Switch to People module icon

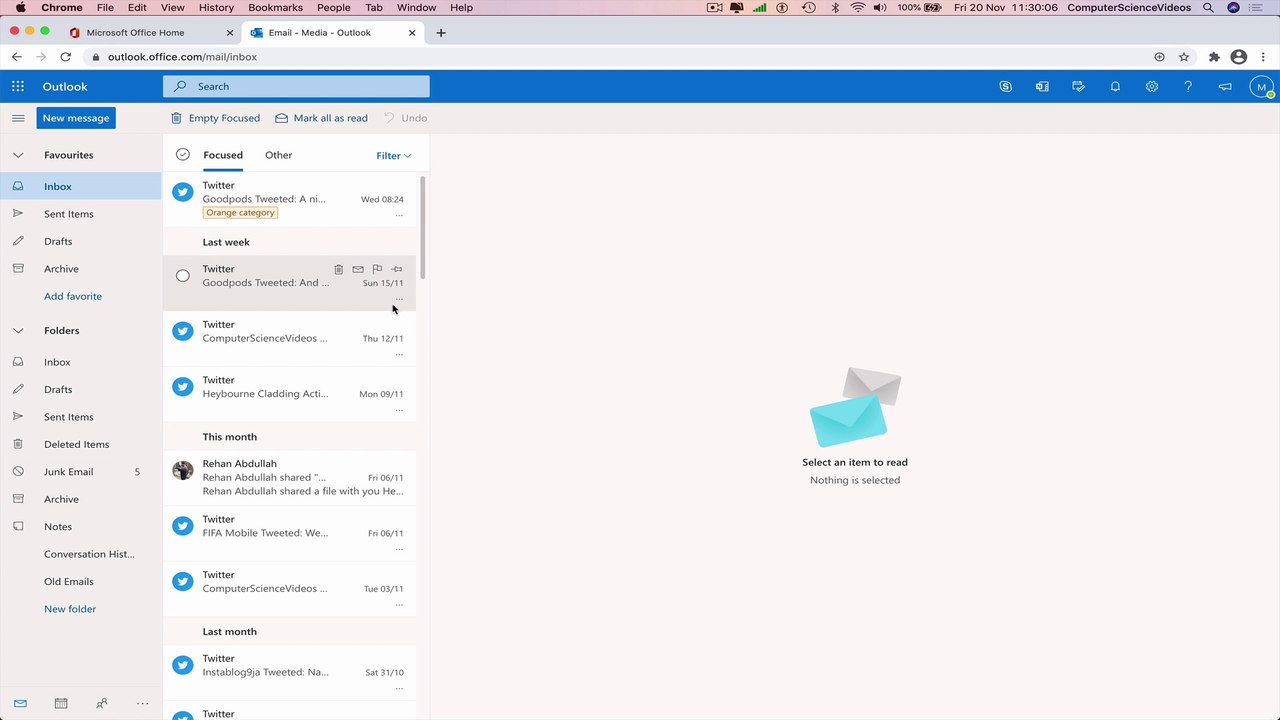click(x=102, y=703)
